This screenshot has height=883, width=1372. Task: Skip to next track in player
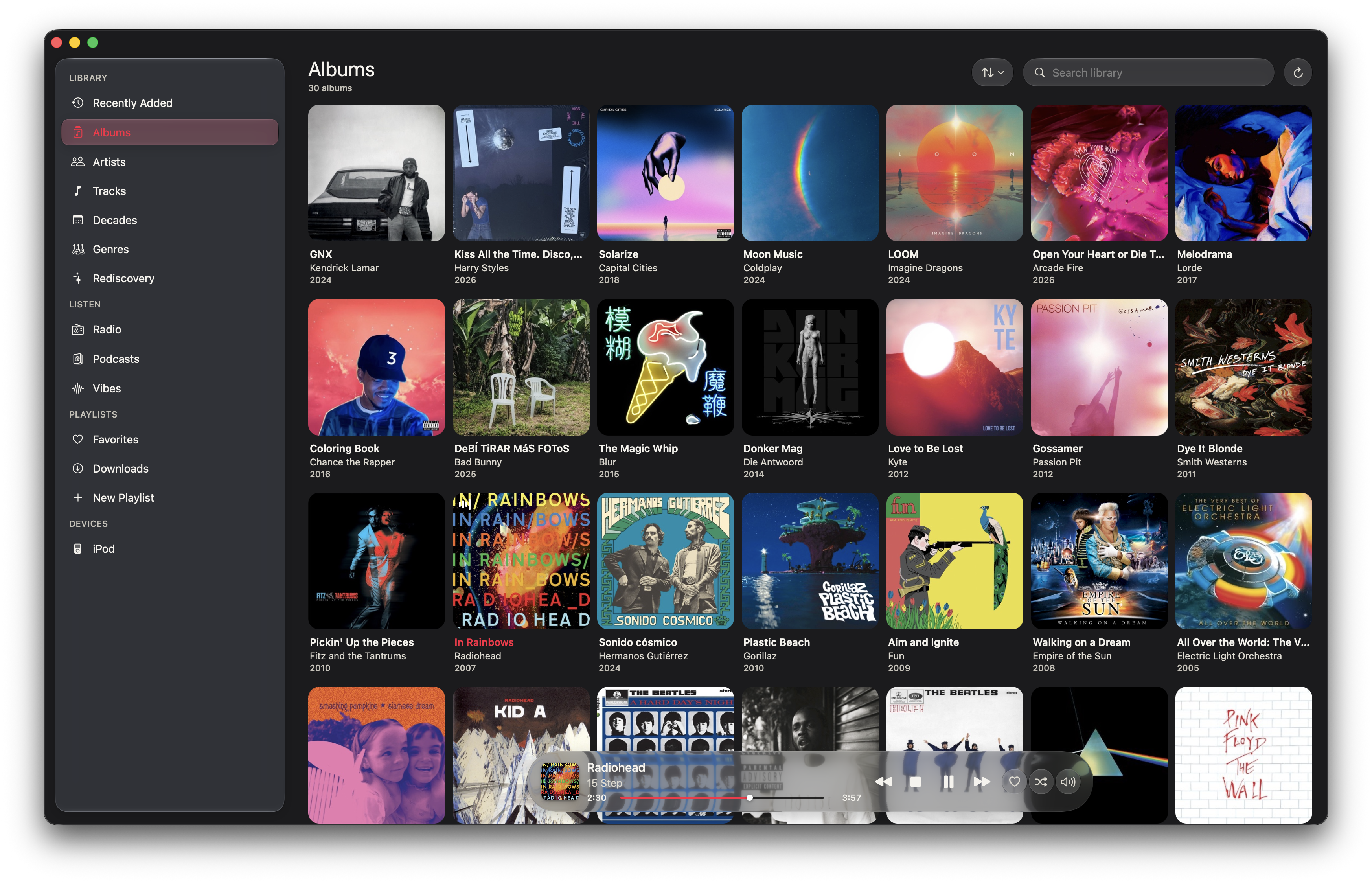point(982,782)
